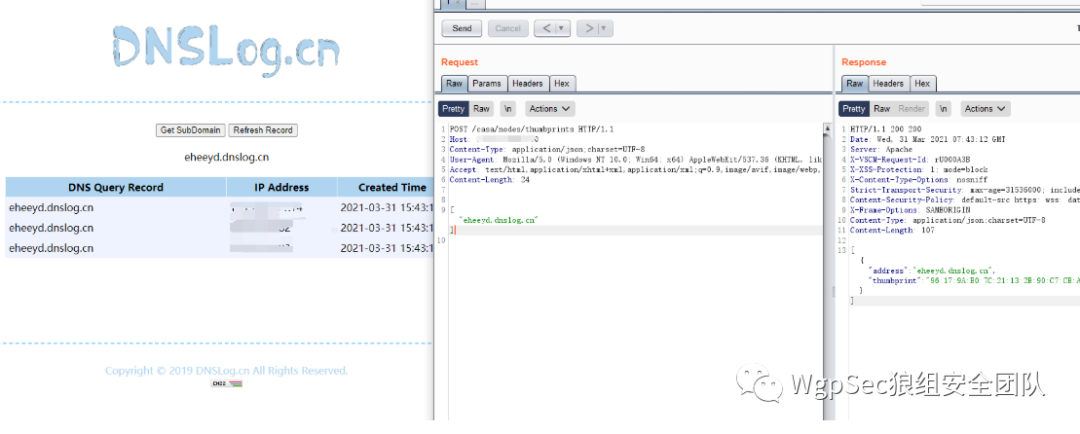The height and width of the screenshot is (434, 1080).
Task: Switch Response editor to Raw mode
Action: 882,109
